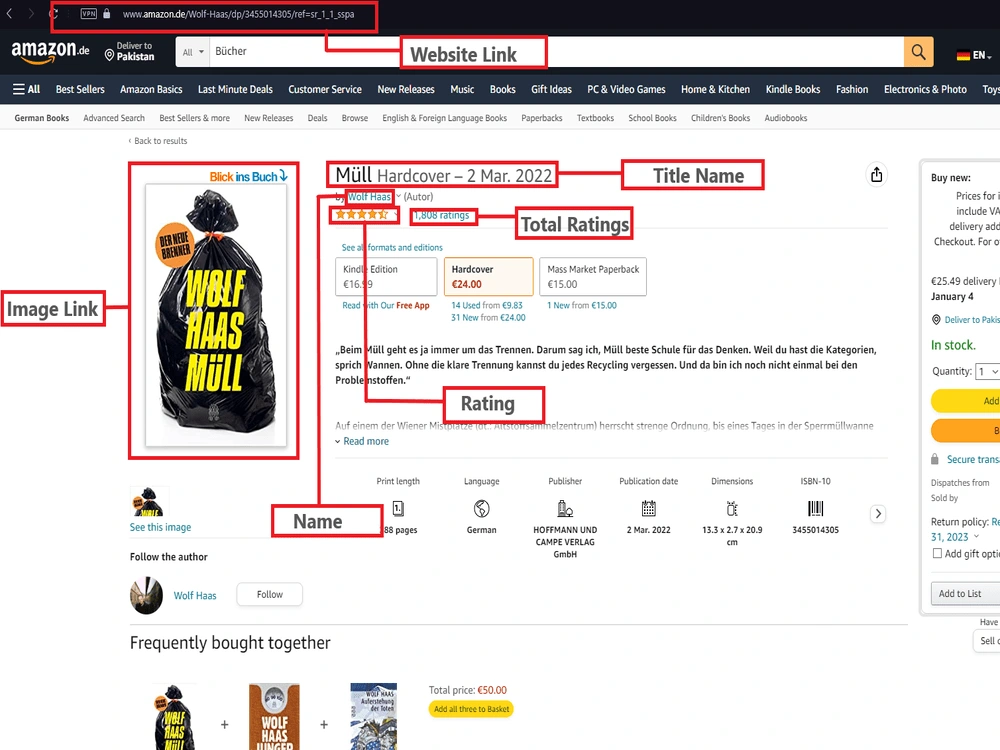This screenshot has height=750, width=1000.
Task: Click the Wolf Hunger book in bought together
Action: pos(274,717)
